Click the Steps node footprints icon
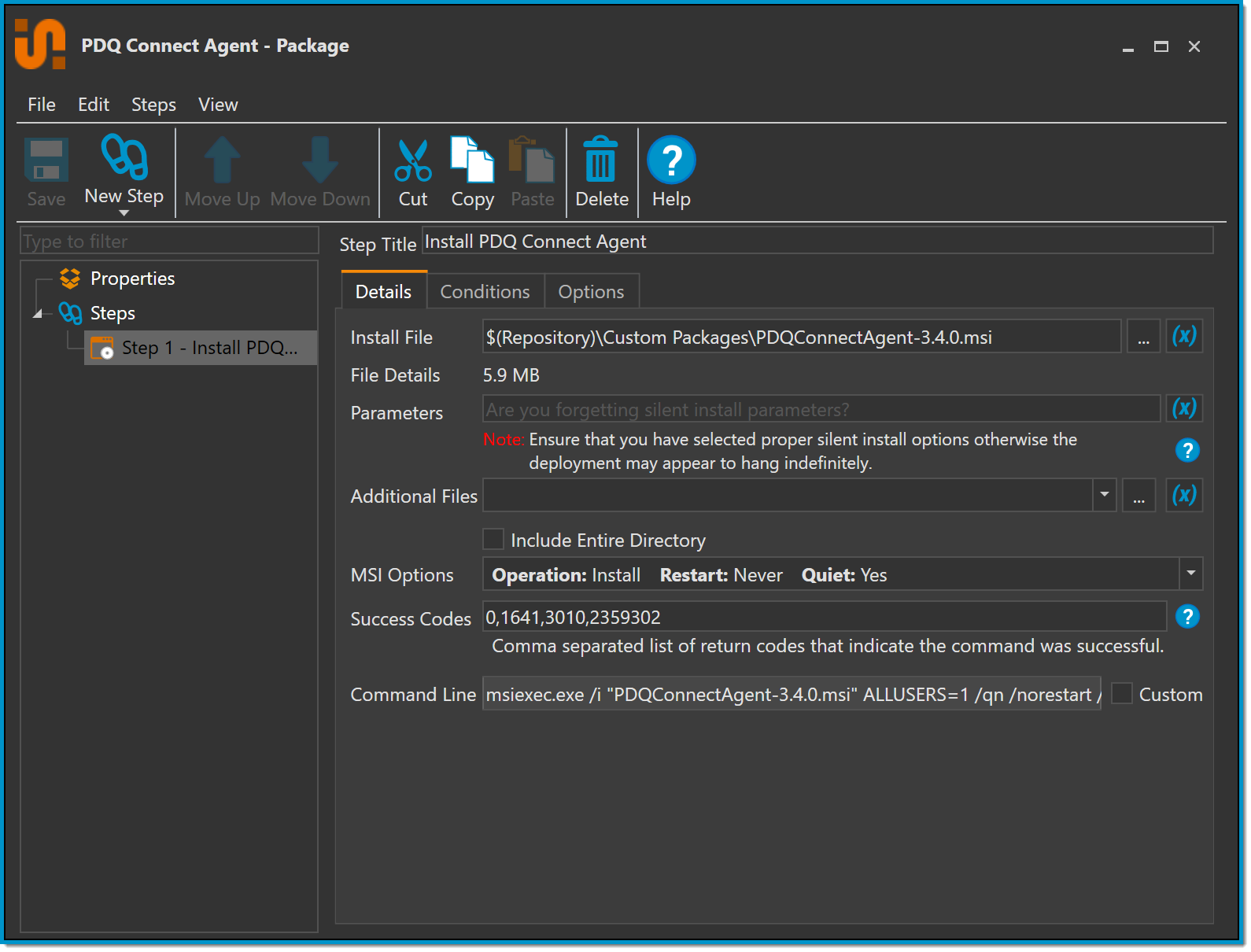Viewport: 1251px width, 952px height. (x=70, y=313)
